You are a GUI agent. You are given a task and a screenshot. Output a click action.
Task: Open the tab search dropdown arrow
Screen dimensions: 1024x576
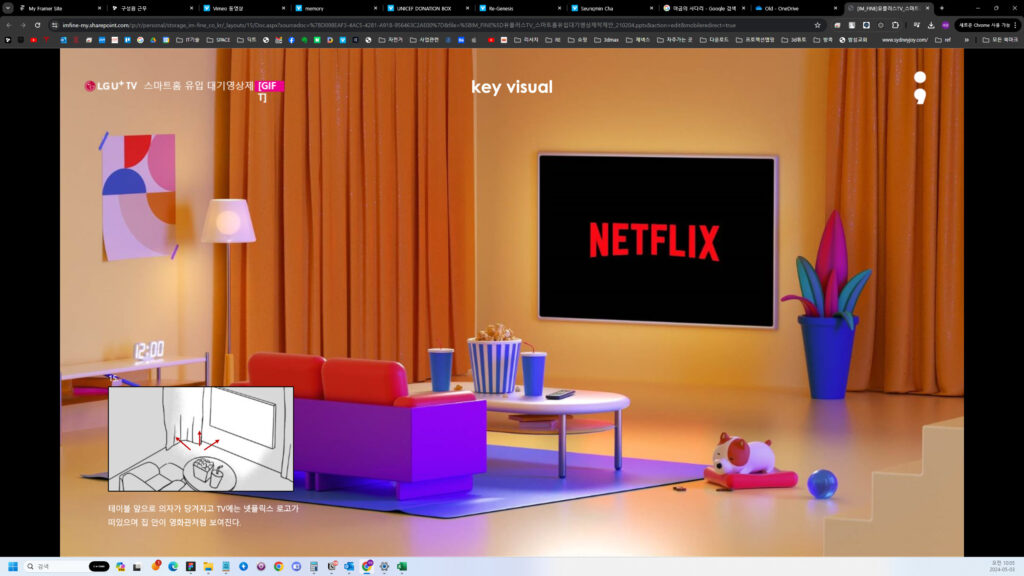pos(8,8)
